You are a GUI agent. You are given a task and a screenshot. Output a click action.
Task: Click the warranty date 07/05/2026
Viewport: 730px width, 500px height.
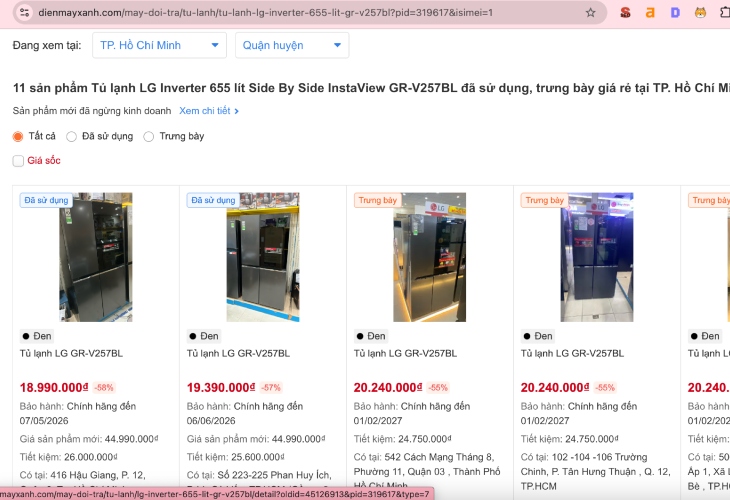point(44,421)
